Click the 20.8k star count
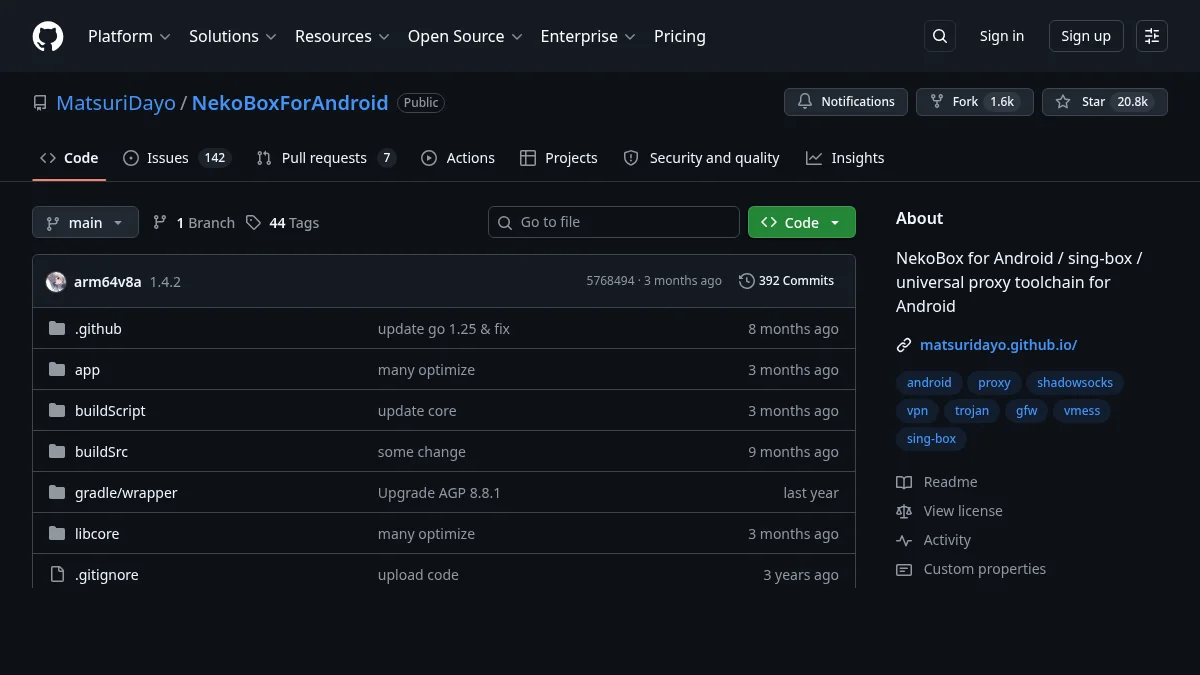 click(1133, 102)
